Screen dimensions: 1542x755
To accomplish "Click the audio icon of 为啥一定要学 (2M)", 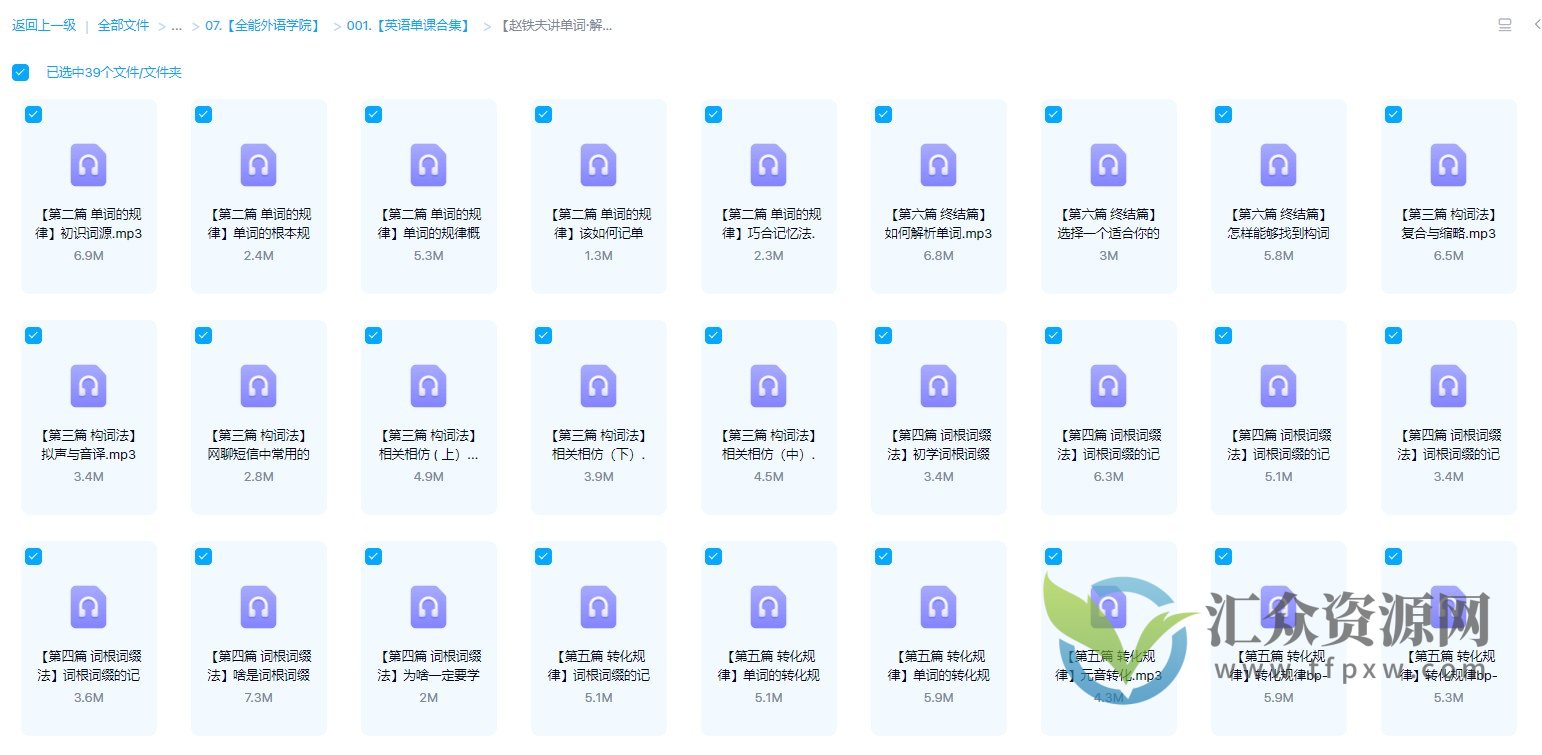I will (x=428, y=607).
